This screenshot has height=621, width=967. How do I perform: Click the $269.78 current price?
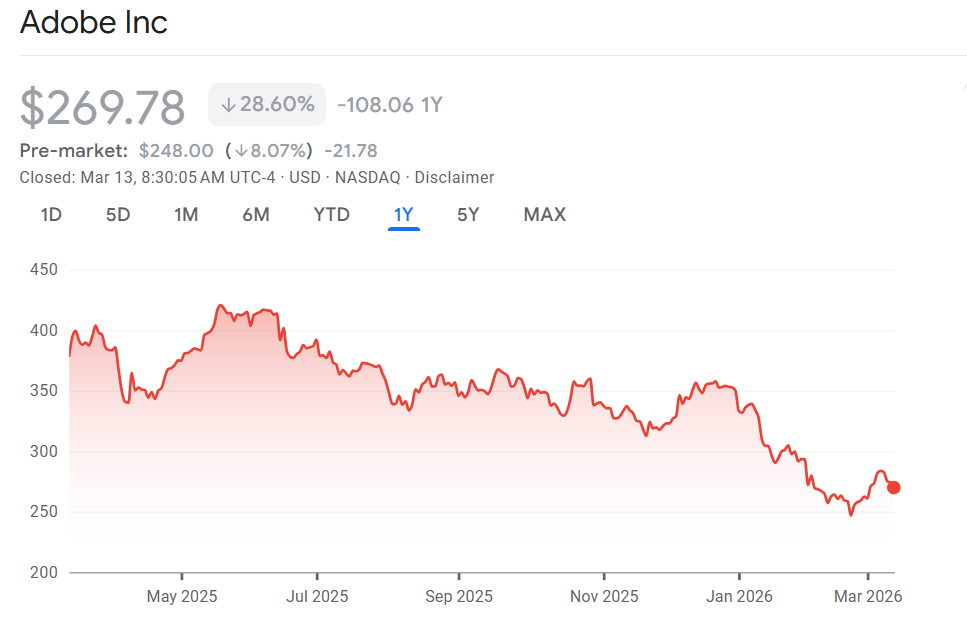point(103,108)
